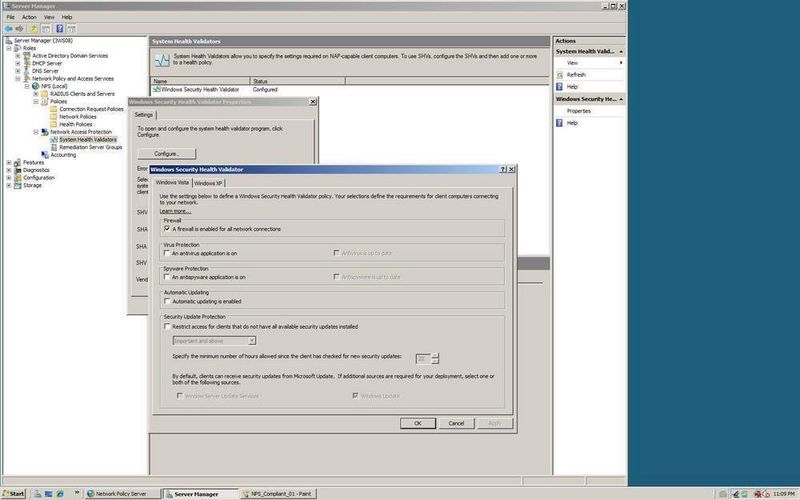Image resolution: width=800 pixels, height=500 pixels.
Task: Click the Storage node icon
Action: 18,186
